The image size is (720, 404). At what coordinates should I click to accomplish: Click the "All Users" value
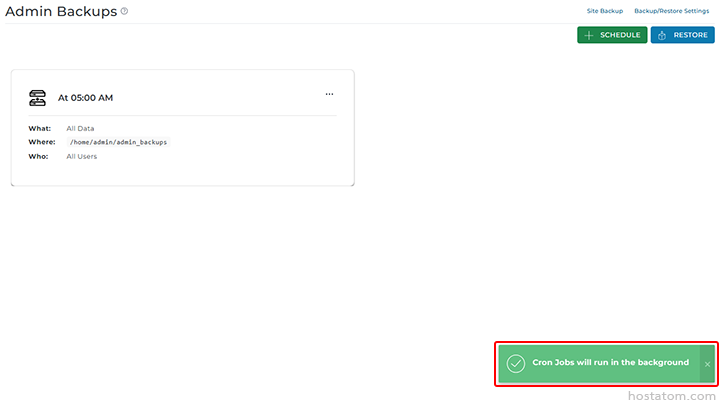[x=81, y=156]
